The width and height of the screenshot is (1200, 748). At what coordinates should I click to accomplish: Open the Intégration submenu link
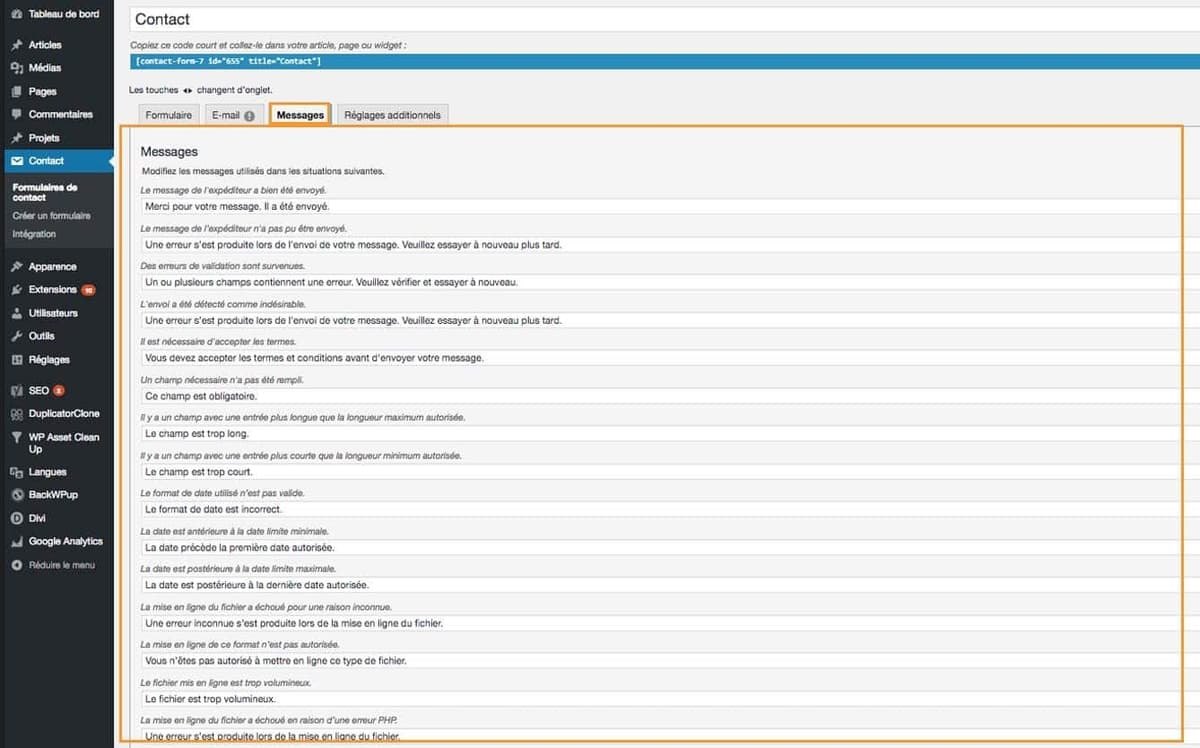tap(34, 234)
